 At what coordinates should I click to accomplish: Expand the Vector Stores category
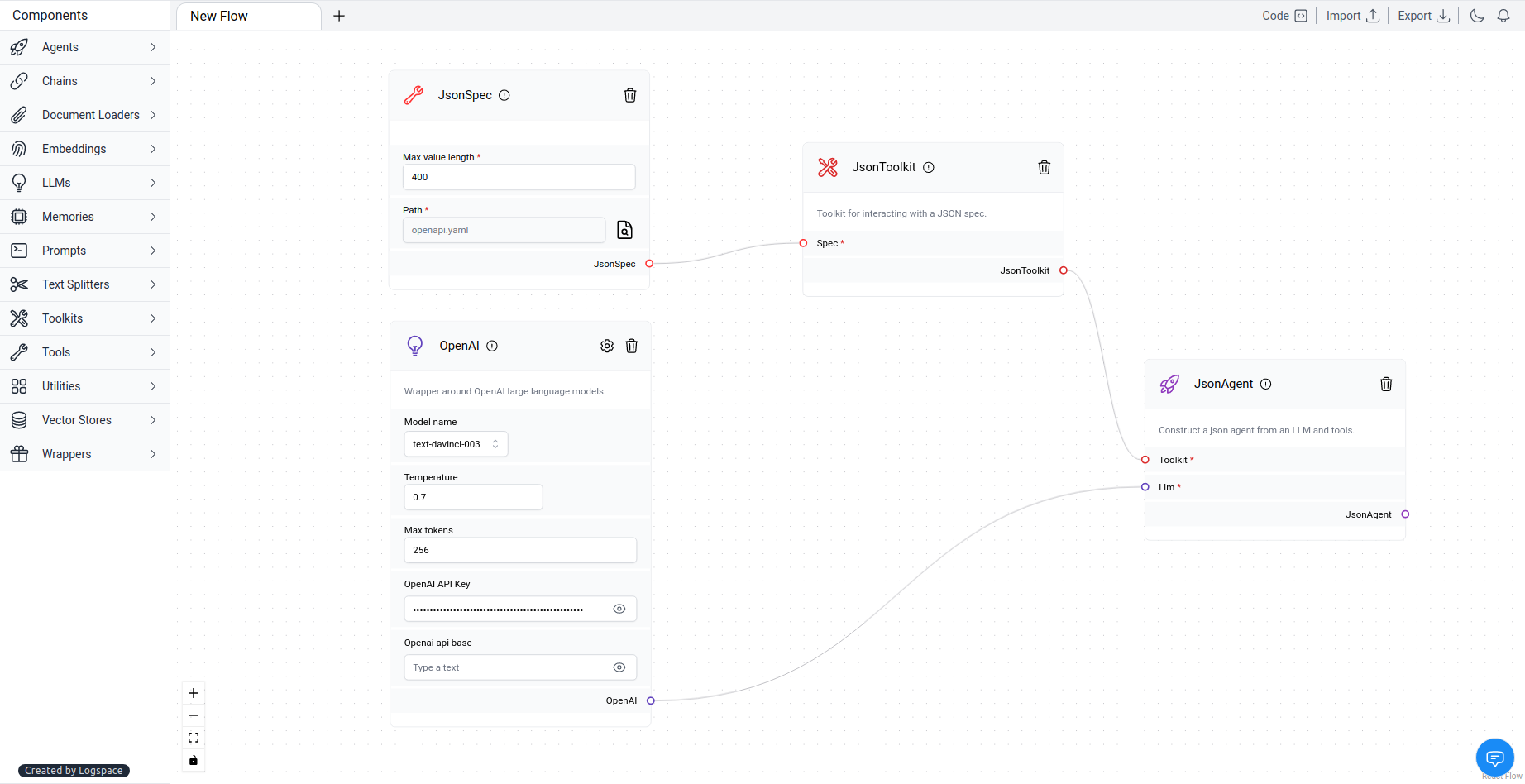coord(84,420)
